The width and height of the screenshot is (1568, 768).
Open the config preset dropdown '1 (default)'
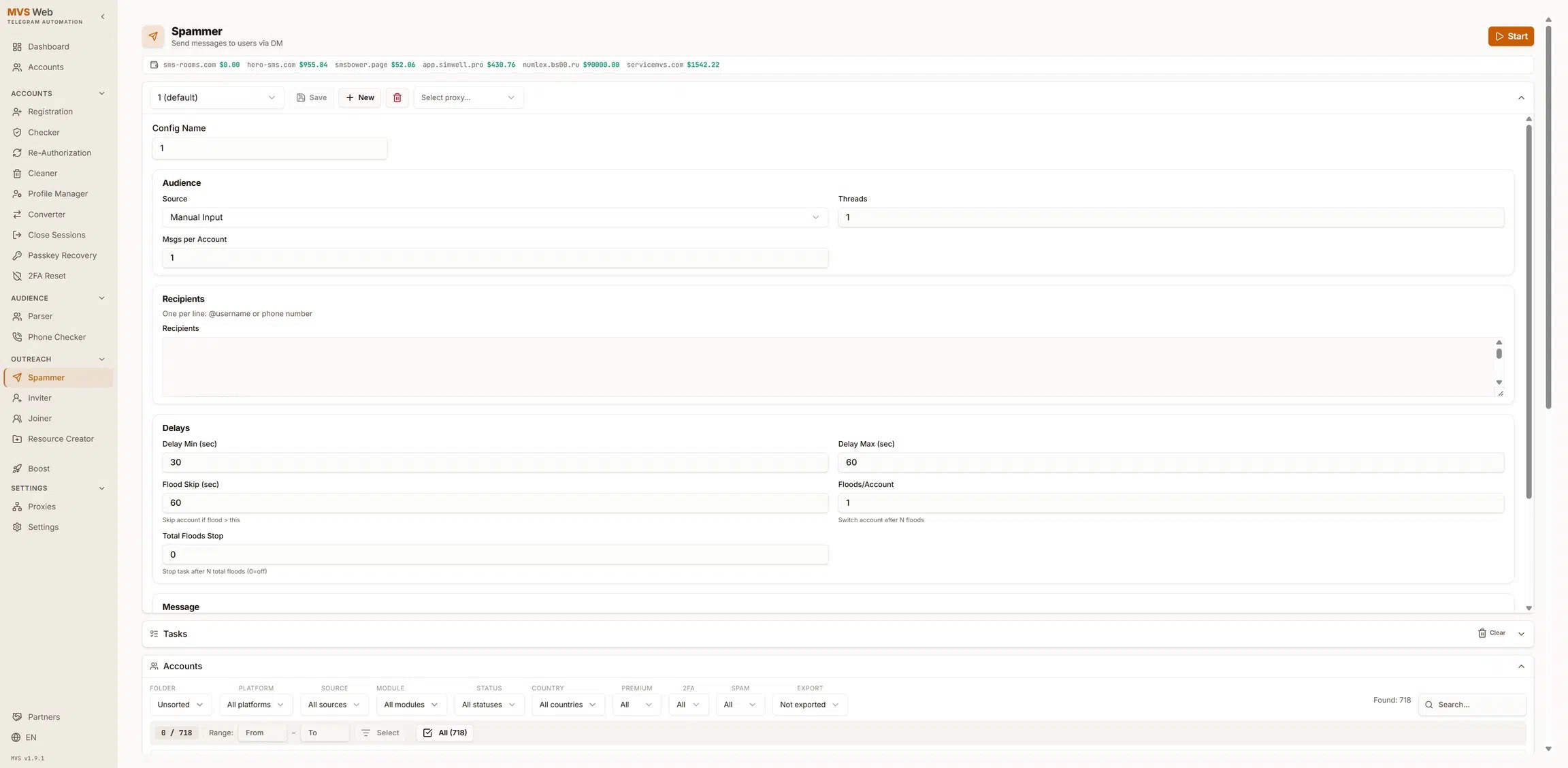click(x=216, y=97)
